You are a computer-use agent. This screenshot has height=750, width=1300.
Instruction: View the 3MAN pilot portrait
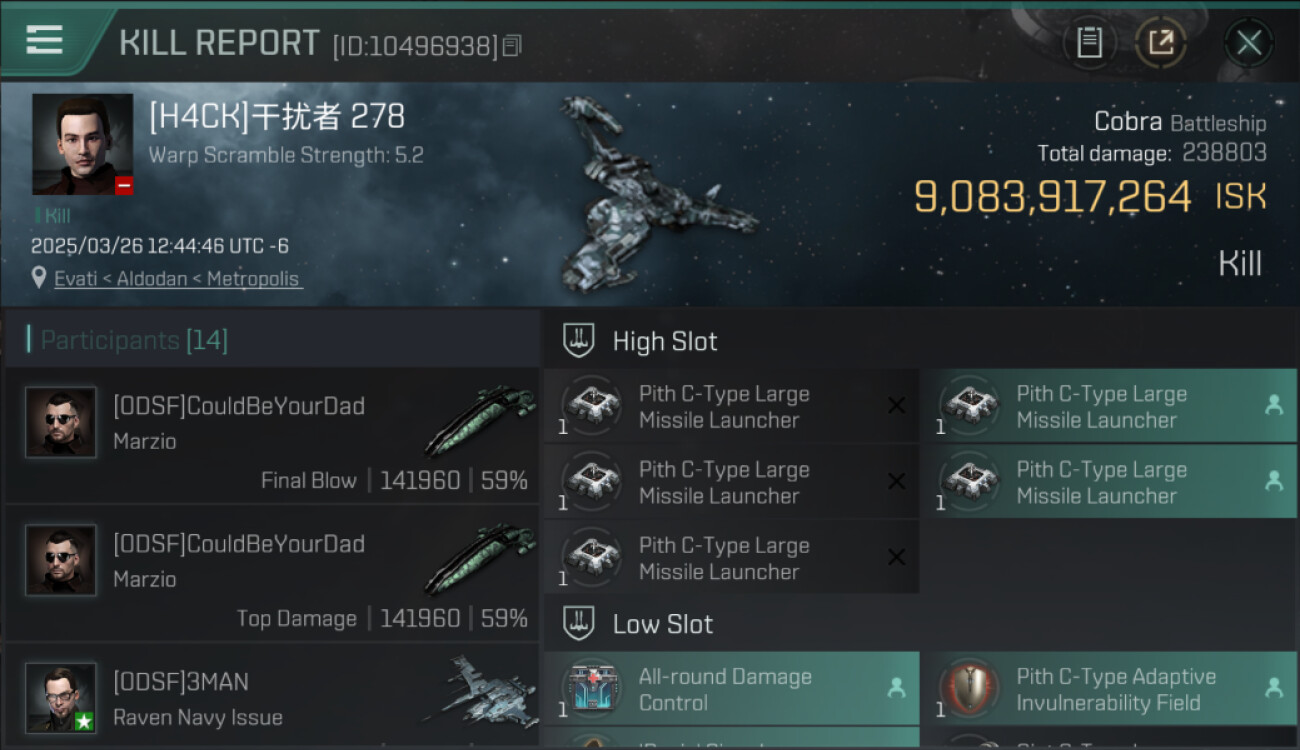click(61, 697)
